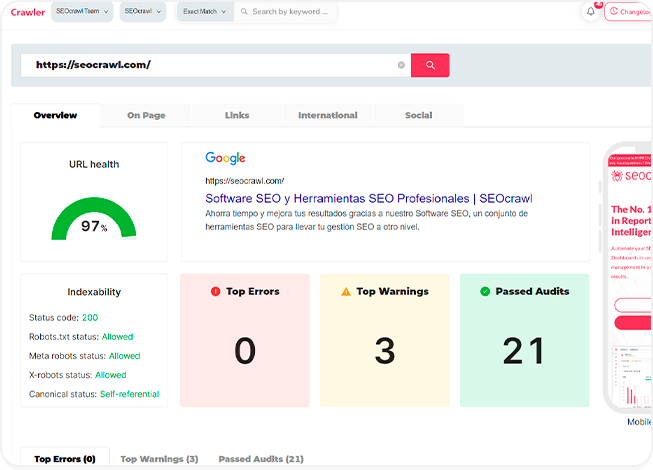The height and width of the screenshot is (470, 653).
Task: Go to the Social tab
Action: (418, 116)
